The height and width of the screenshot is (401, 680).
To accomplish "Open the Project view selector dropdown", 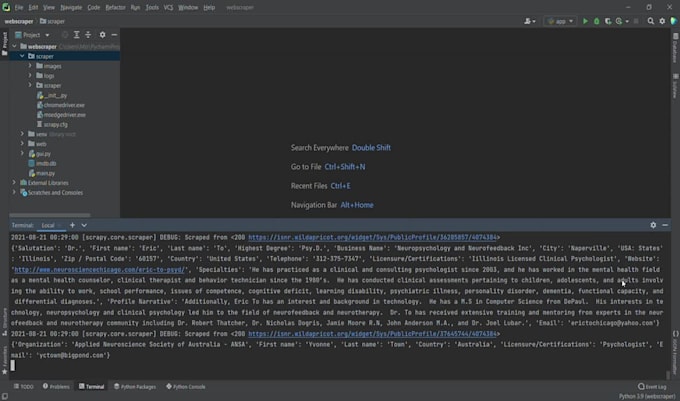I will pos(32,35).
